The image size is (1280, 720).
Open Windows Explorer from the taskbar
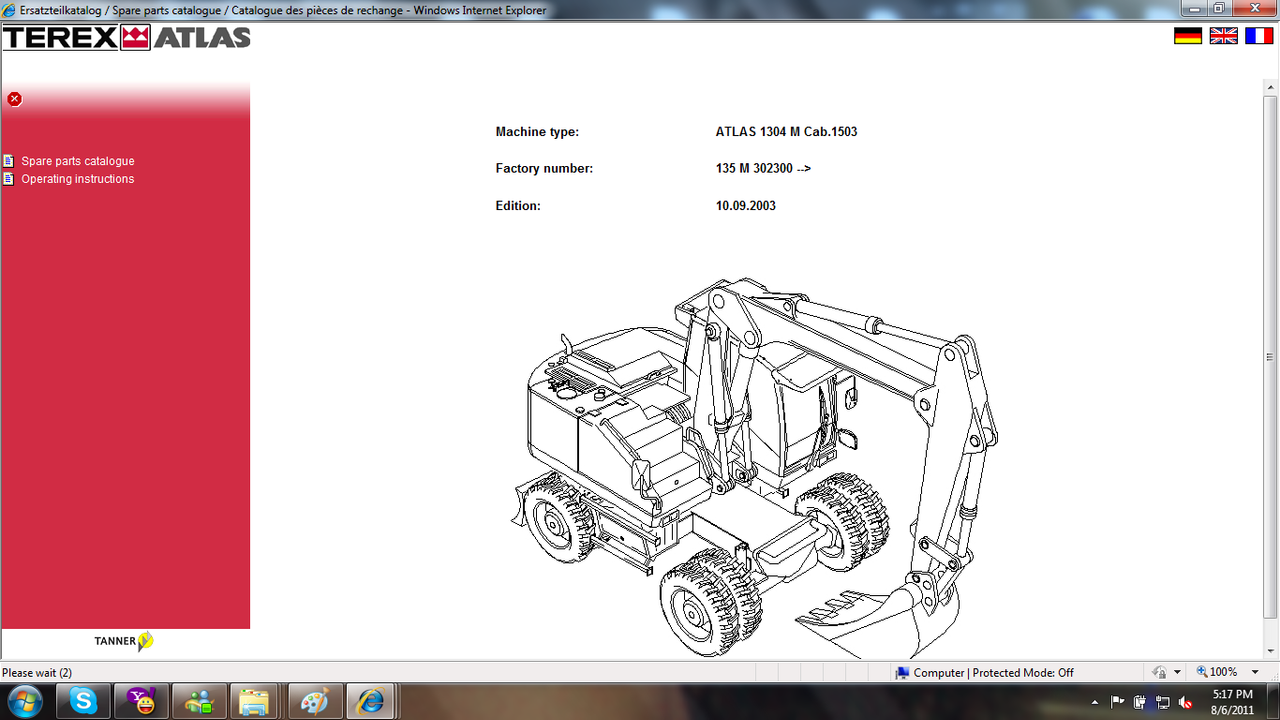pyautogui.click(x=257, y=701)
